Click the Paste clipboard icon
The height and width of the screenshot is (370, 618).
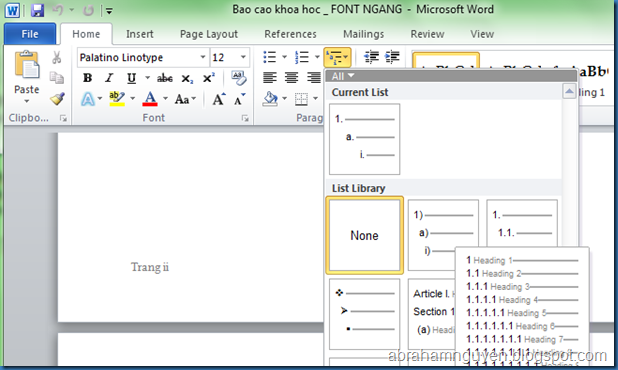pos(27,65)
